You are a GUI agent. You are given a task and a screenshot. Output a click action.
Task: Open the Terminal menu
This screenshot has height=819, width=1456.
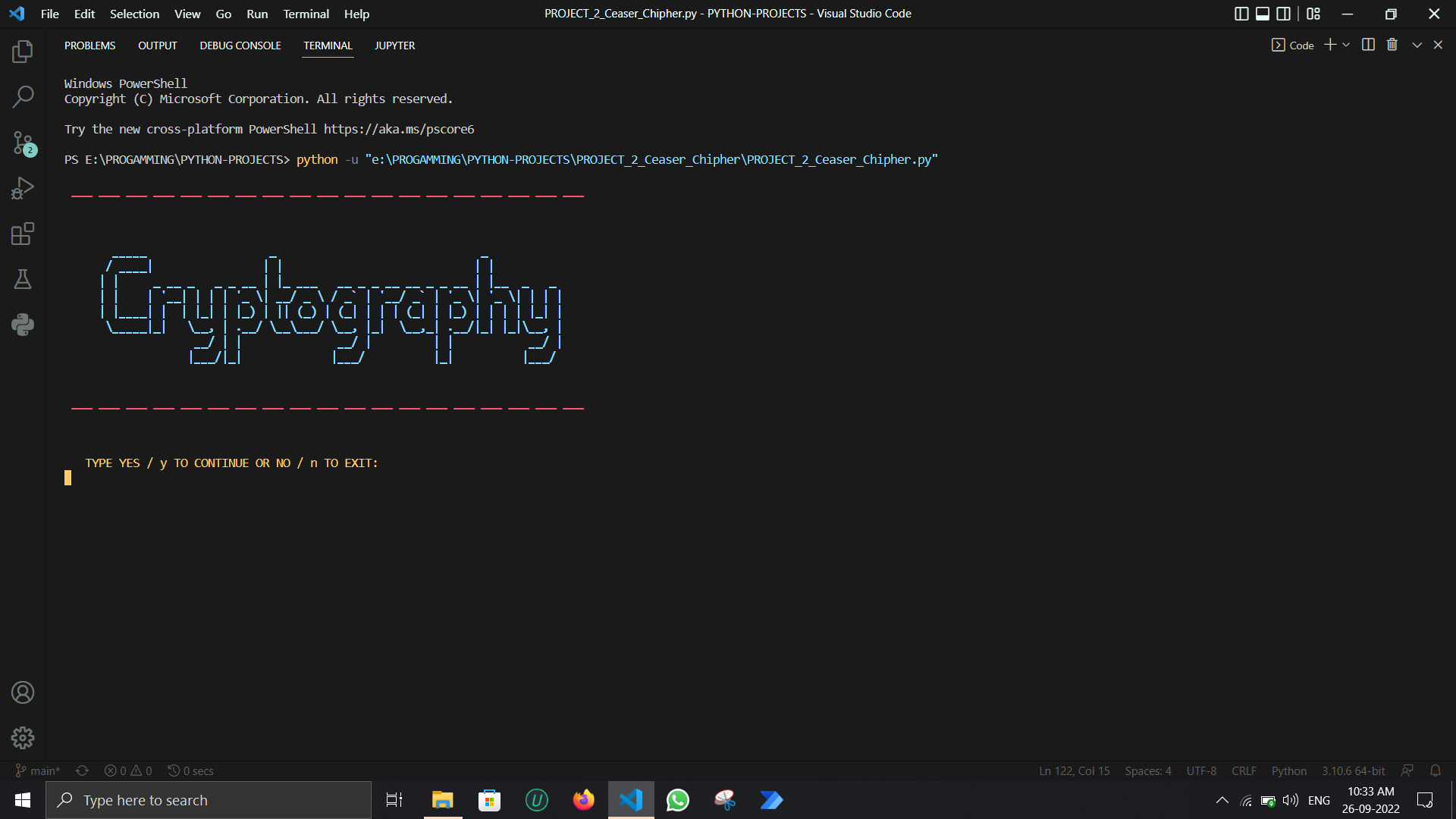click(306, 14)
